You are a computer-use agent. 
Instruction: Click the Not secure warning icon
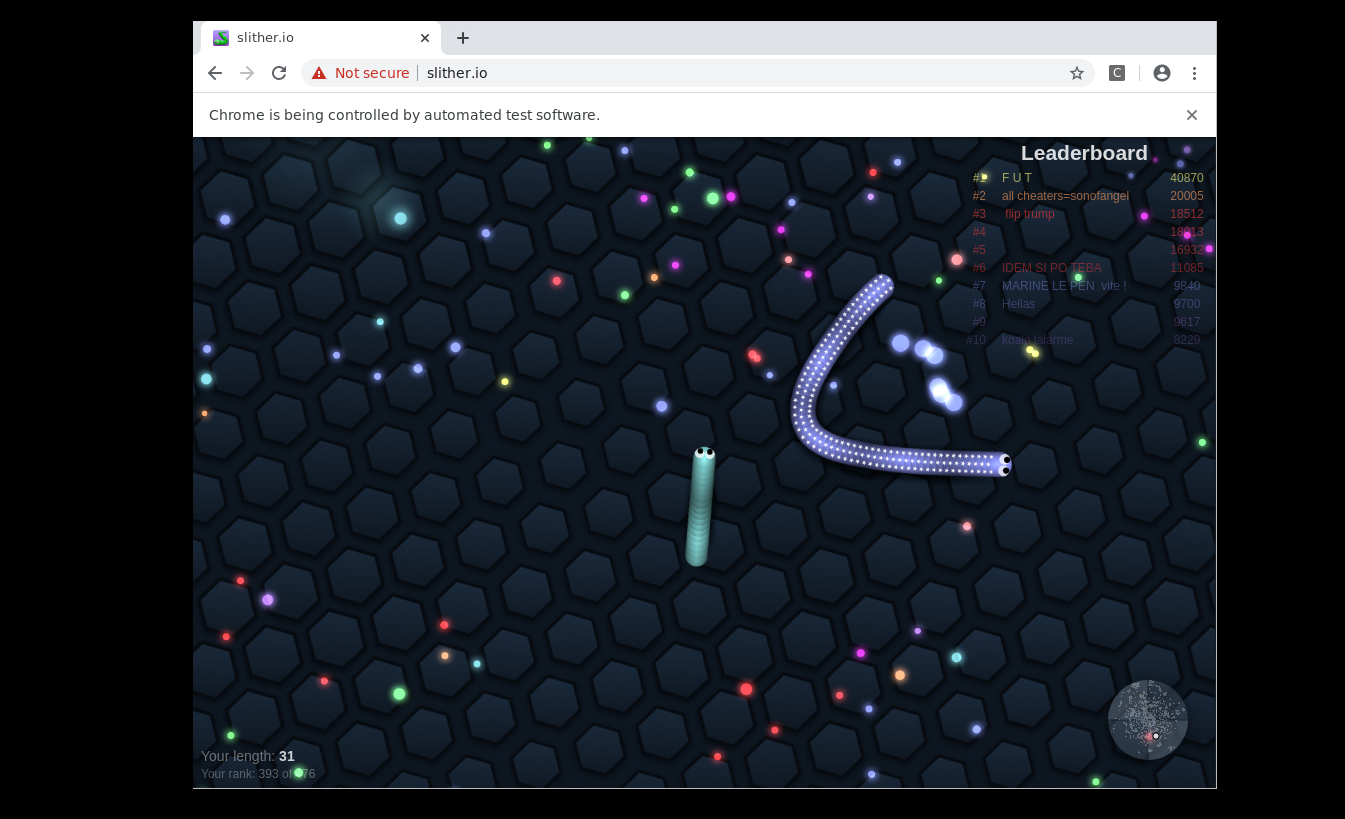[319, 73]
